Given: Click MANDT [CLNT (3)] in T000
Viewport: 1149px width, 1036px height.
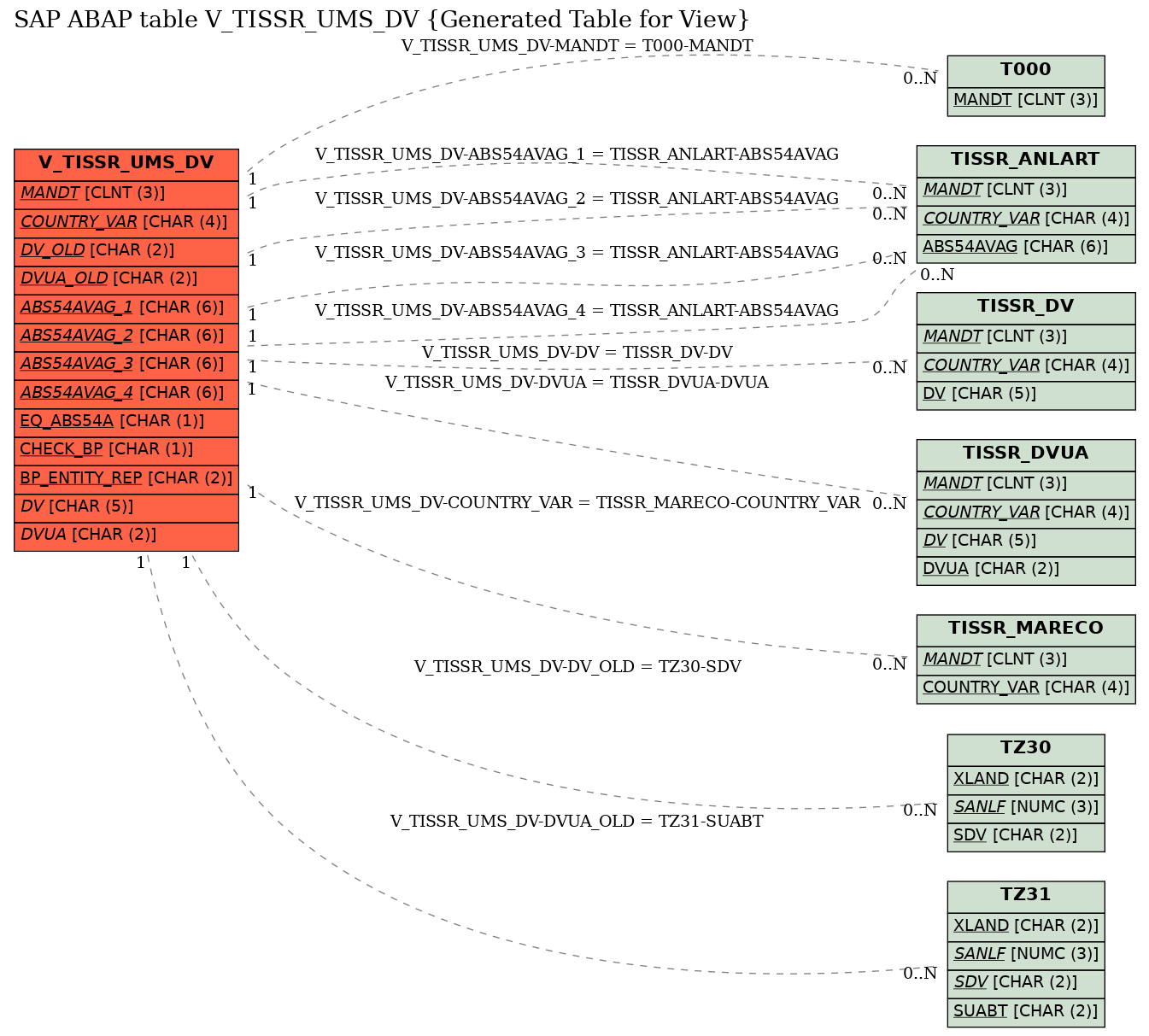Looking at the screenshot, I should [1026, 101].
